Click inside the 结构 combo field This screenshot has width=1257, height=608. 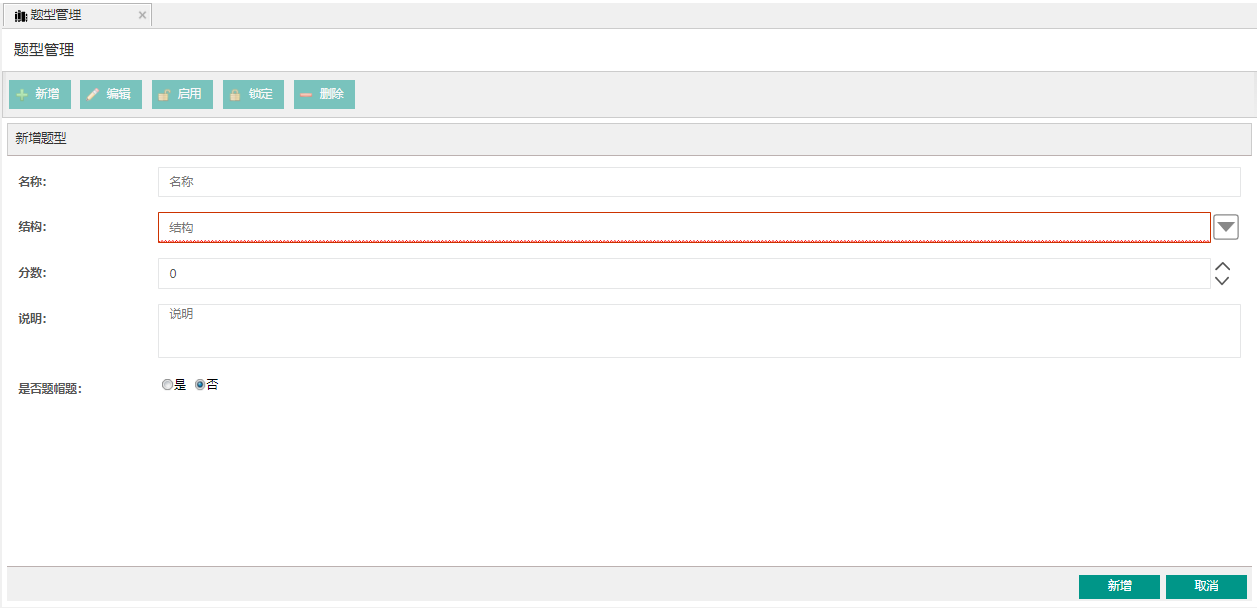coord(684,228)
